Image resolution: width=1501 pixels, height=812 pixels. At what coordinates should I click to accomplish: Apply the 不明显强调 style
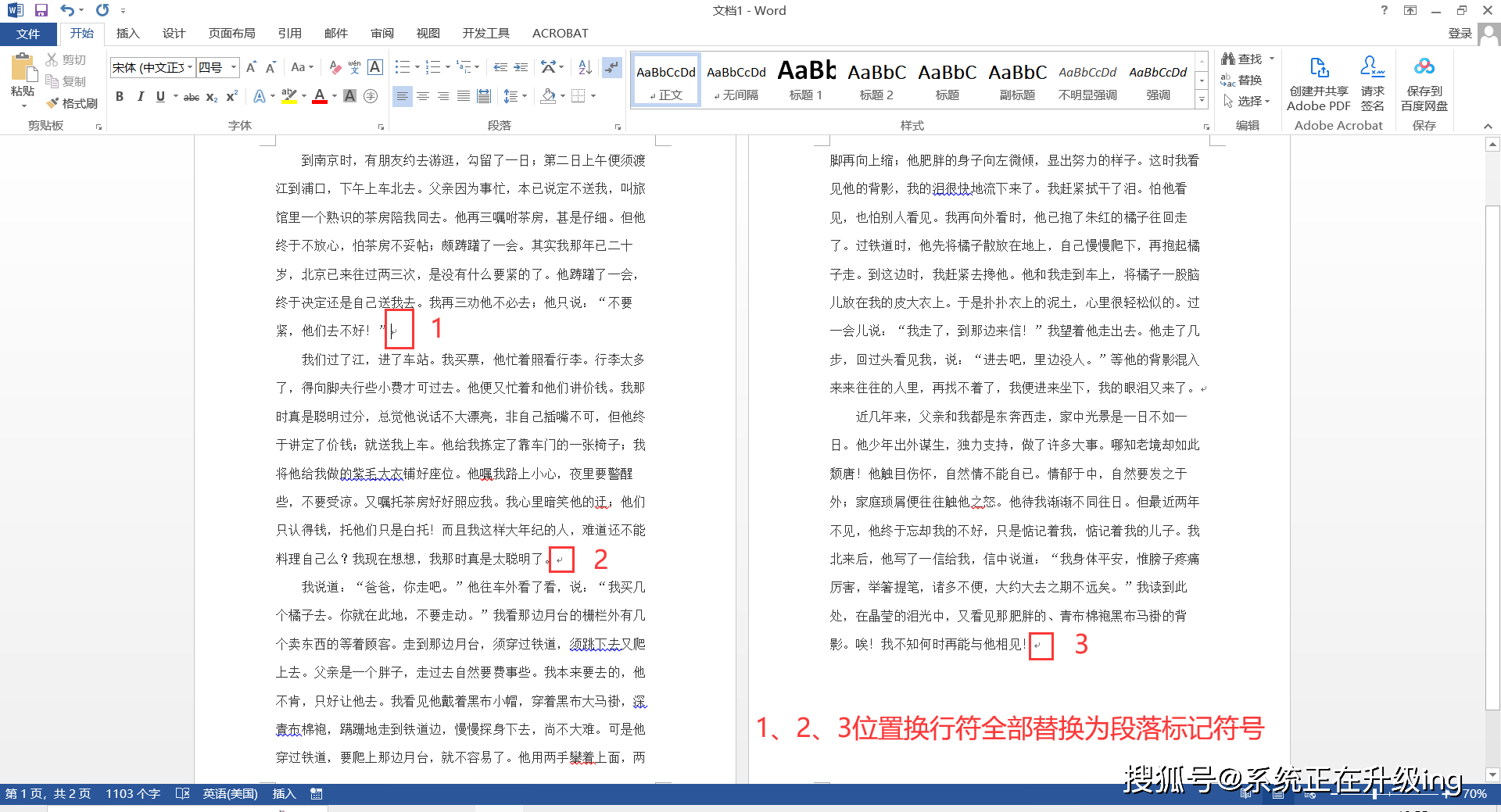point(1087,80)
